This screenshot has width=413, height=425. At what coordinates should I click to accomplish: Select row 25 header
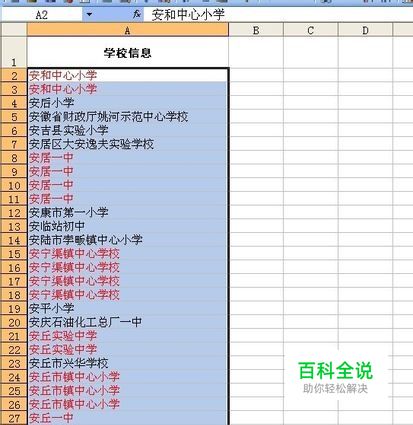pyautogui.click(x=13, y=391)
